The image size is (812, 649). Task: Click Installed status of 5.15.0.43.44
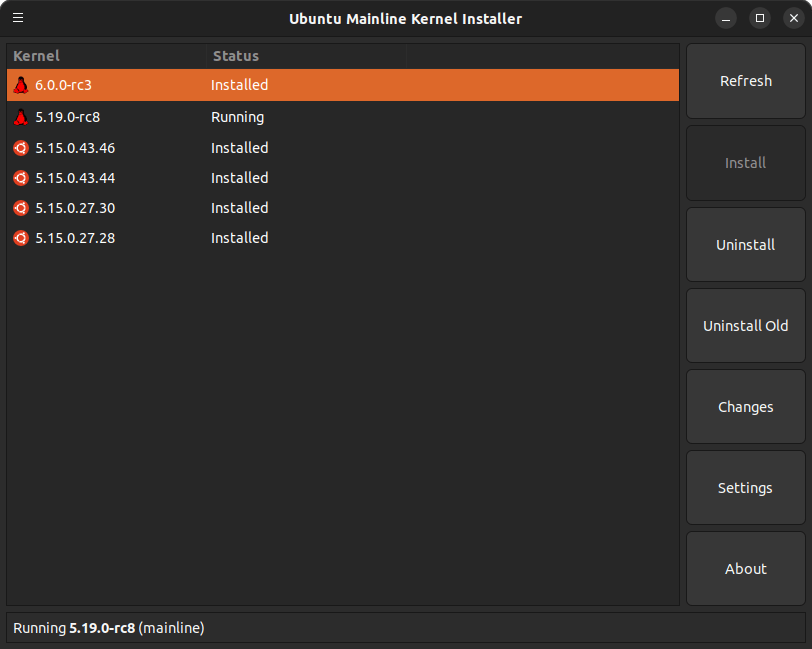pyautogui.click(x=240, y=178)
